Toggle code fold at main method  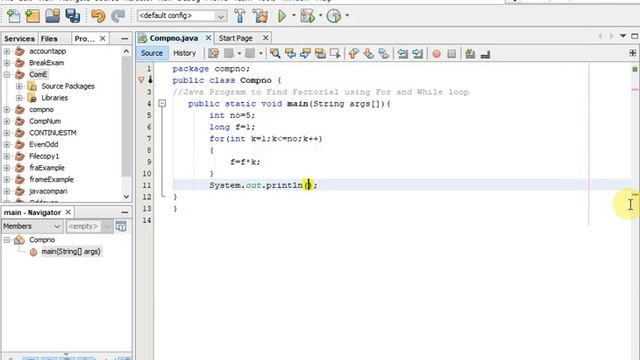[x=162, y=103]
